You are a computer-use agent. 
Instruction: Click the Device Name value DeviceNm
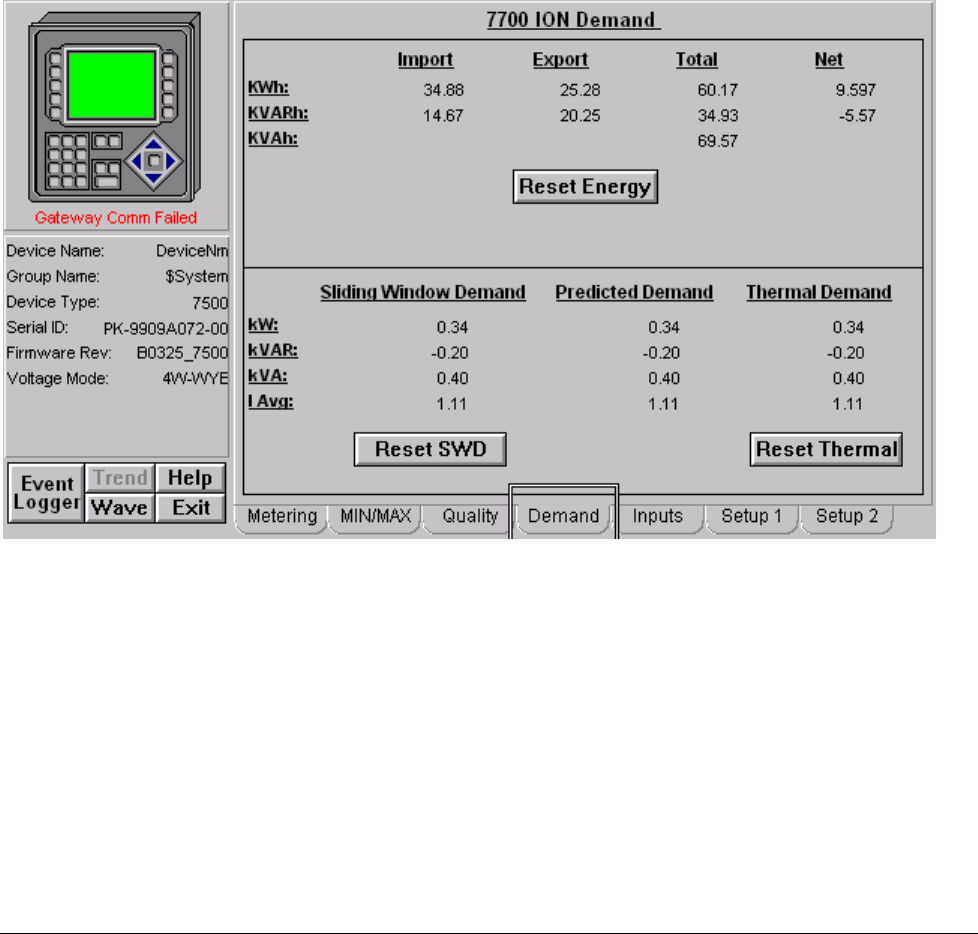click(192, 251)
